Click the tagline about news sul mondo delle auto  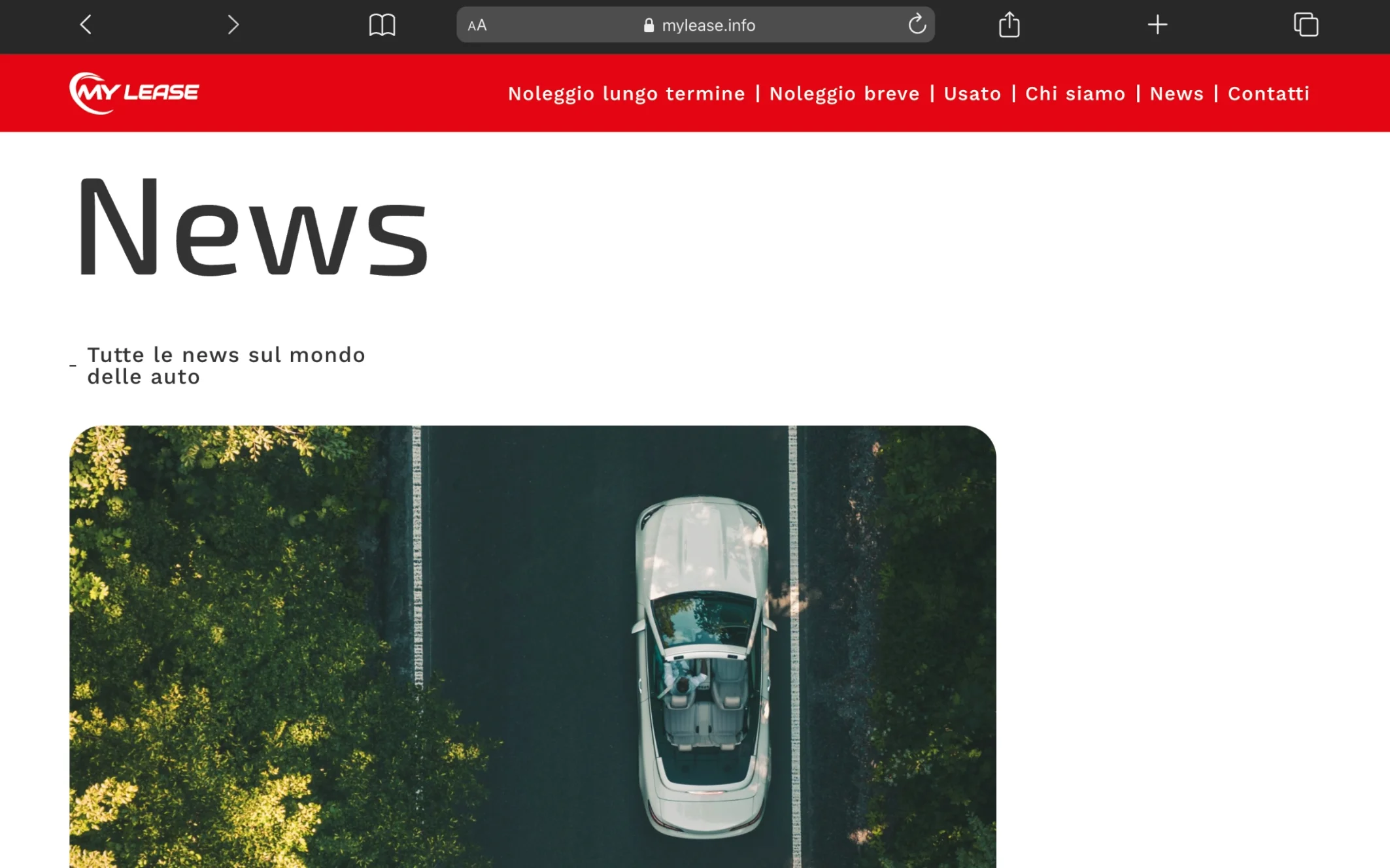click(x=226, y=366)
